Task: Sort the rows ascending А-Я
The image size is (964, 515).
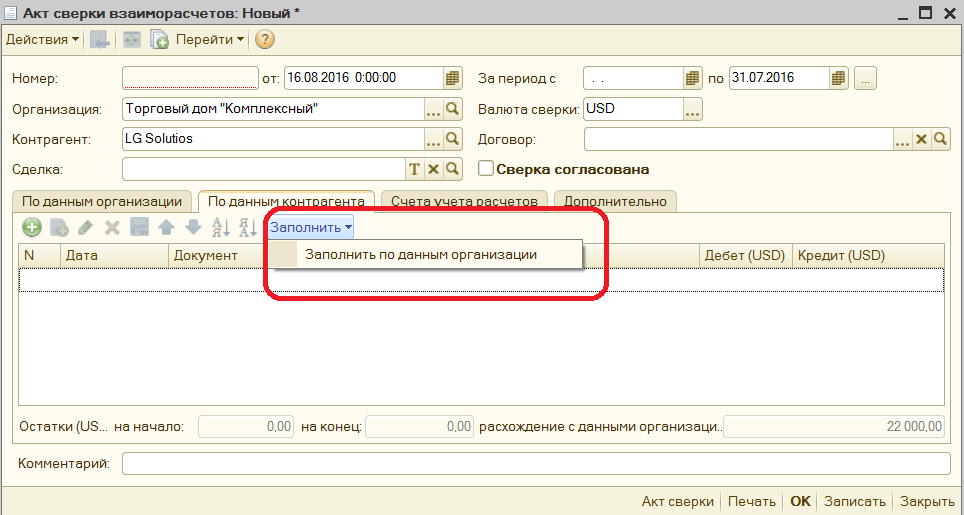Action: point(221,227)
